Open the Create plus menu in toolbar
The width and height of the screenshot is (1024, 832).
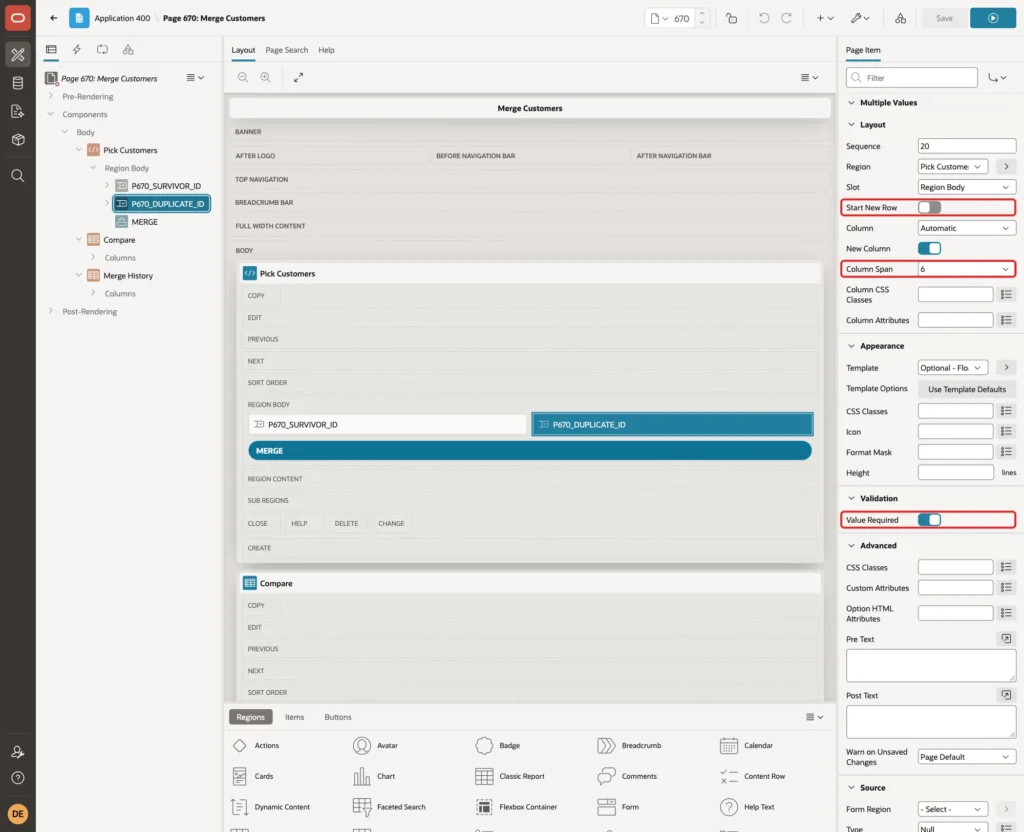(825, 18)
